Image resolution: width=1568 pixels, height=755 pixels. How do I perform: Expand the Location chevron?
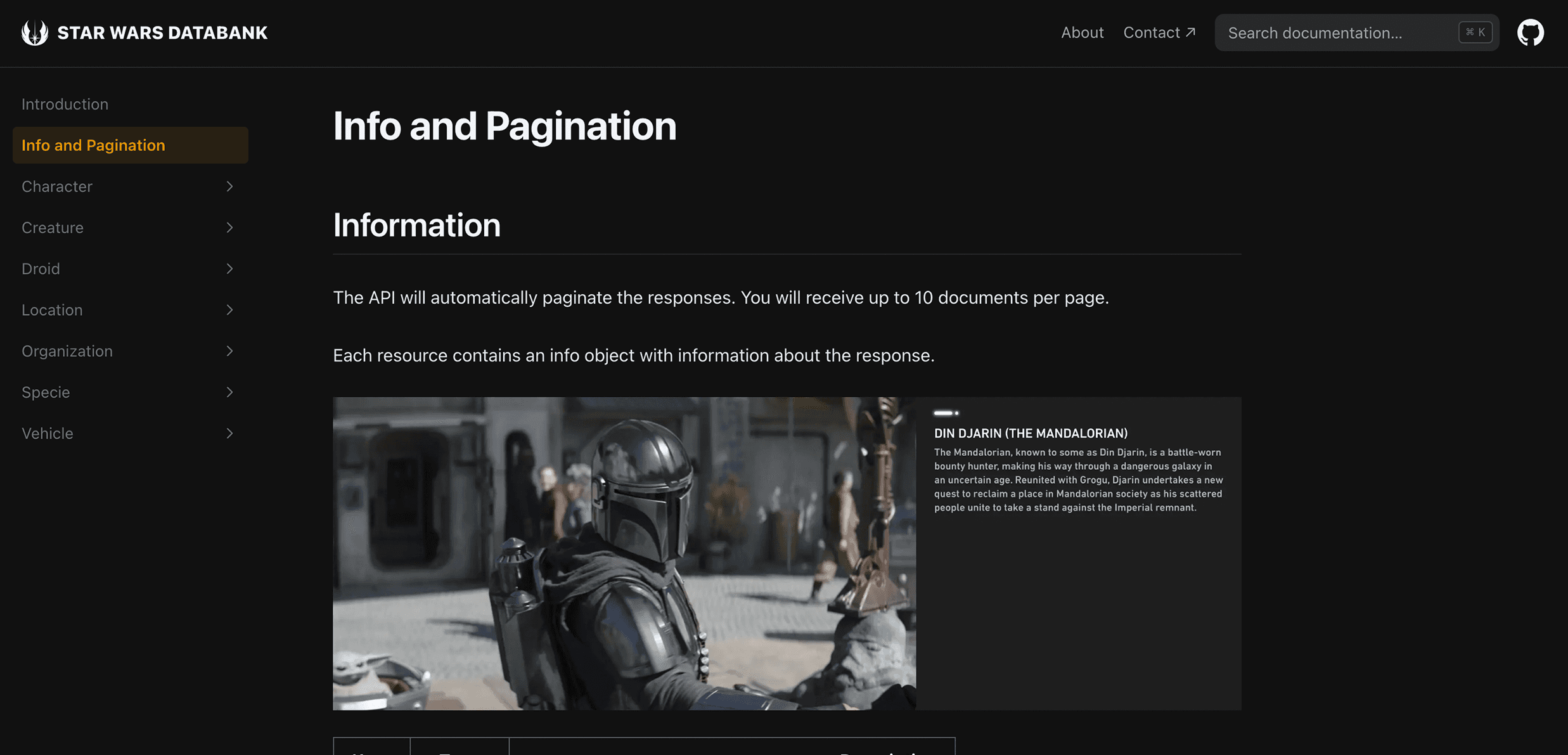click(x=229, y=310)
